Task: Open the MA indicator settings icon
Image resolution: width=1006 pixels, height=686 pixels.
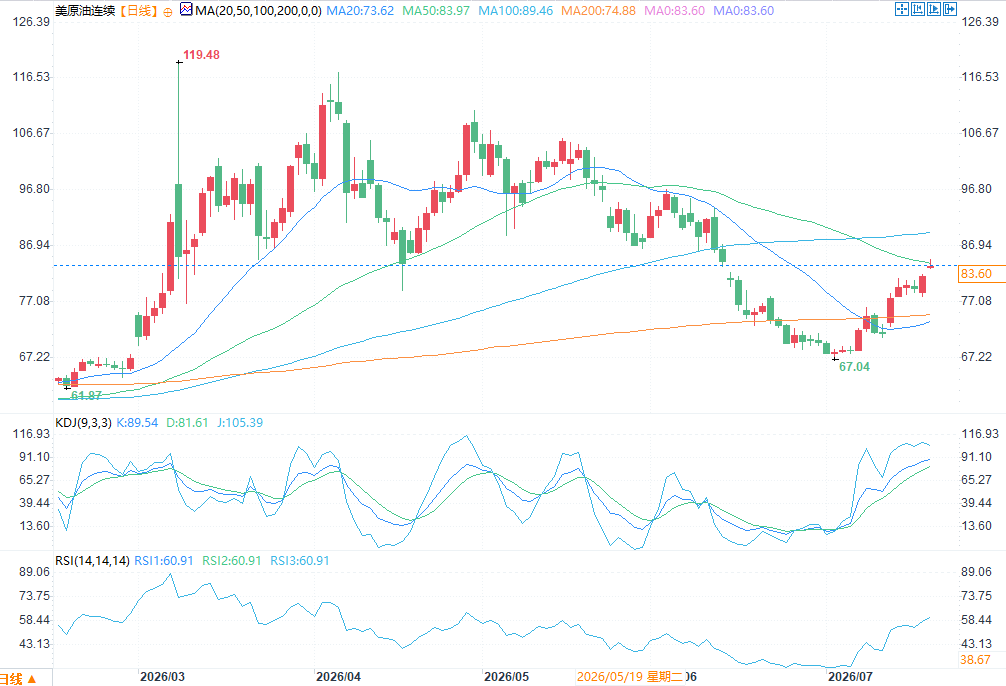Action: coord(186,10)
